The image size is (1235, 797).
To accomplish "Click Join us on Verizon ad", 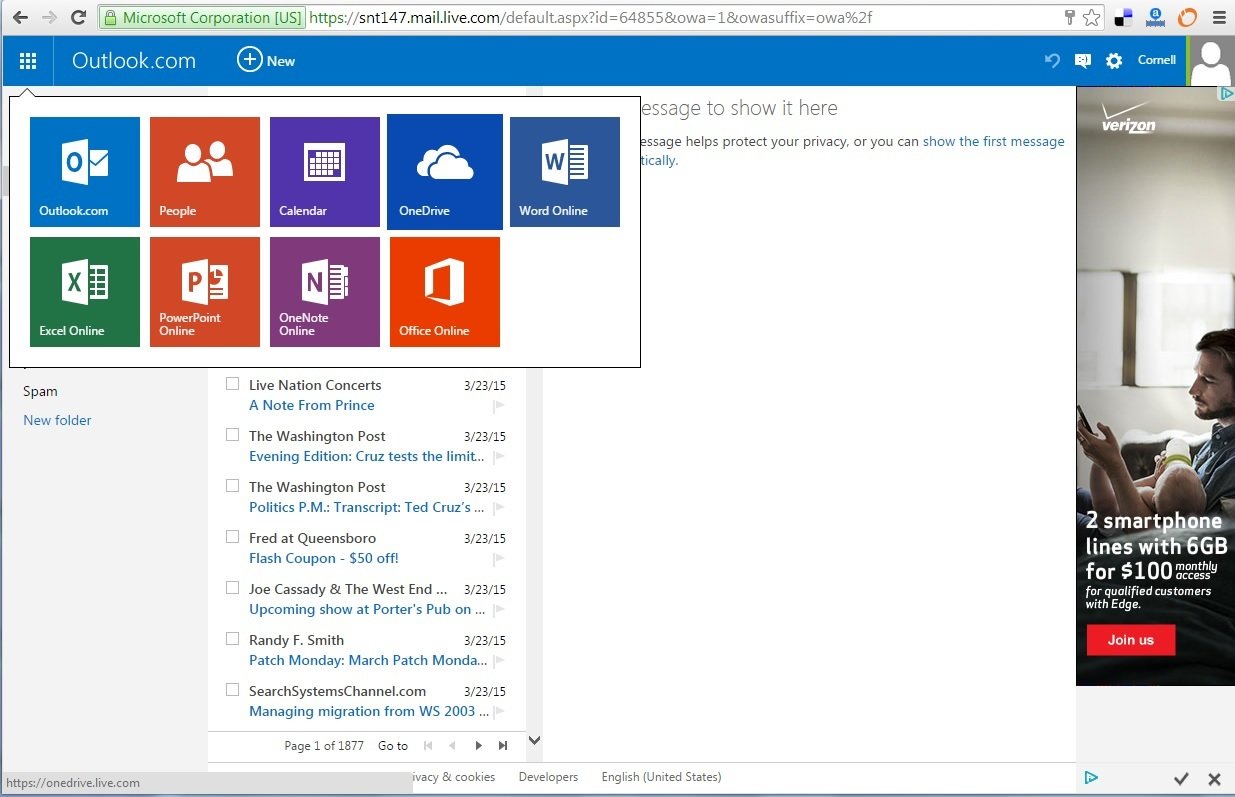I will pyautogui.click(x=1131, y=640).
